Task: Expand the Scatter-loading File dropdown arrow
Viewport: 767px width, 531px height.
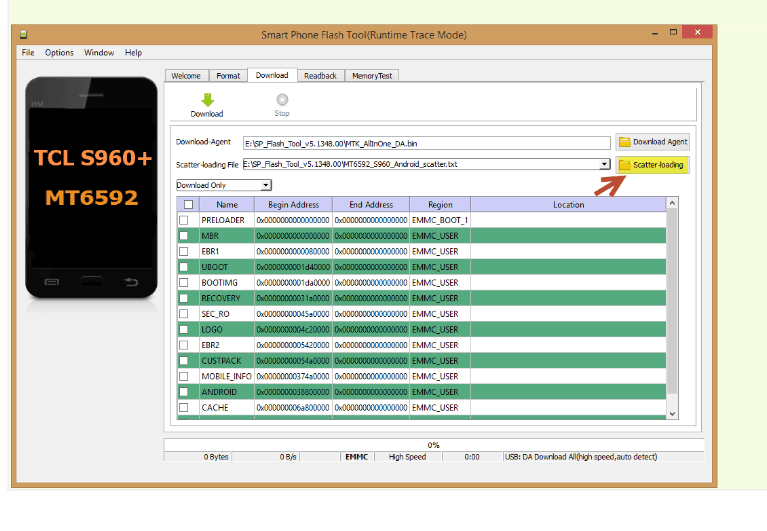Action: coord(605,164)
